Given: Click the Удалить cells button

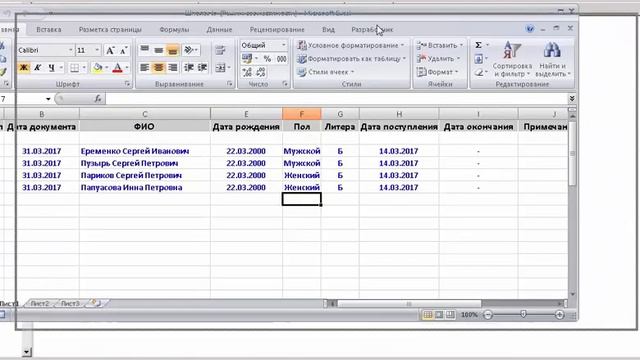Looking at the screenshot, I should click(438, 59).
